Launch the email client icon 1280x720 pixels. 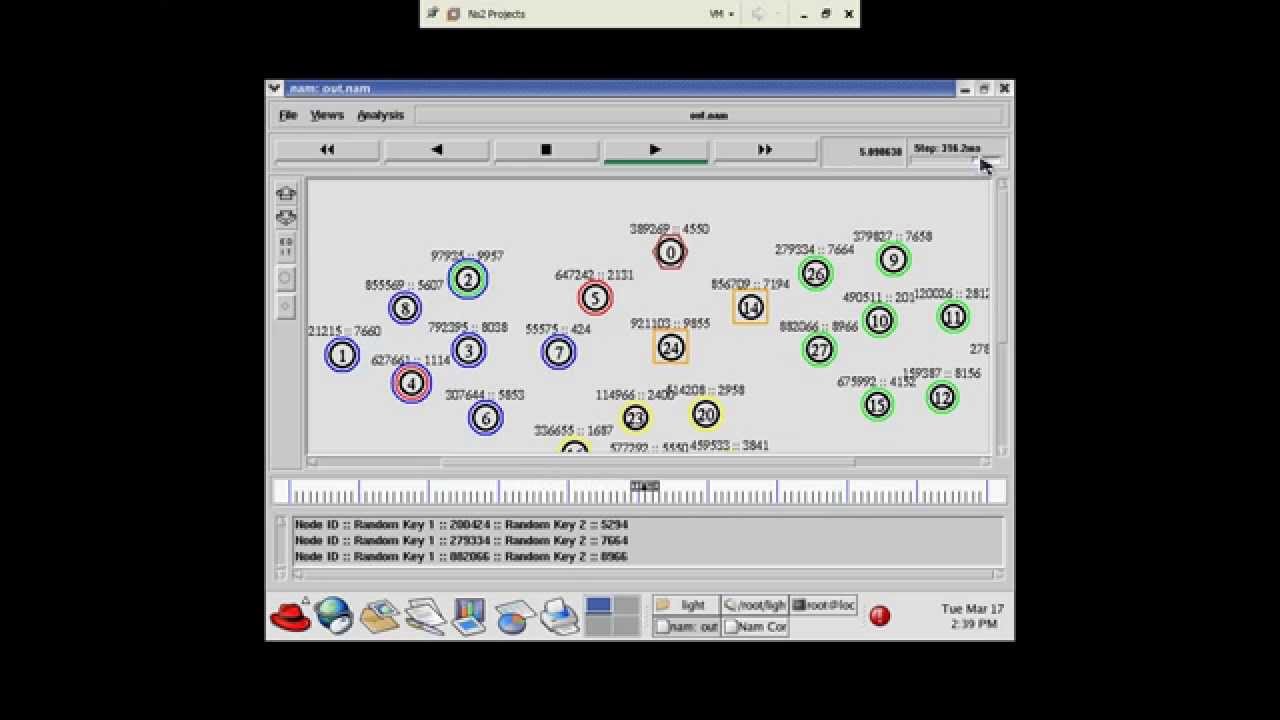(380, 616)
